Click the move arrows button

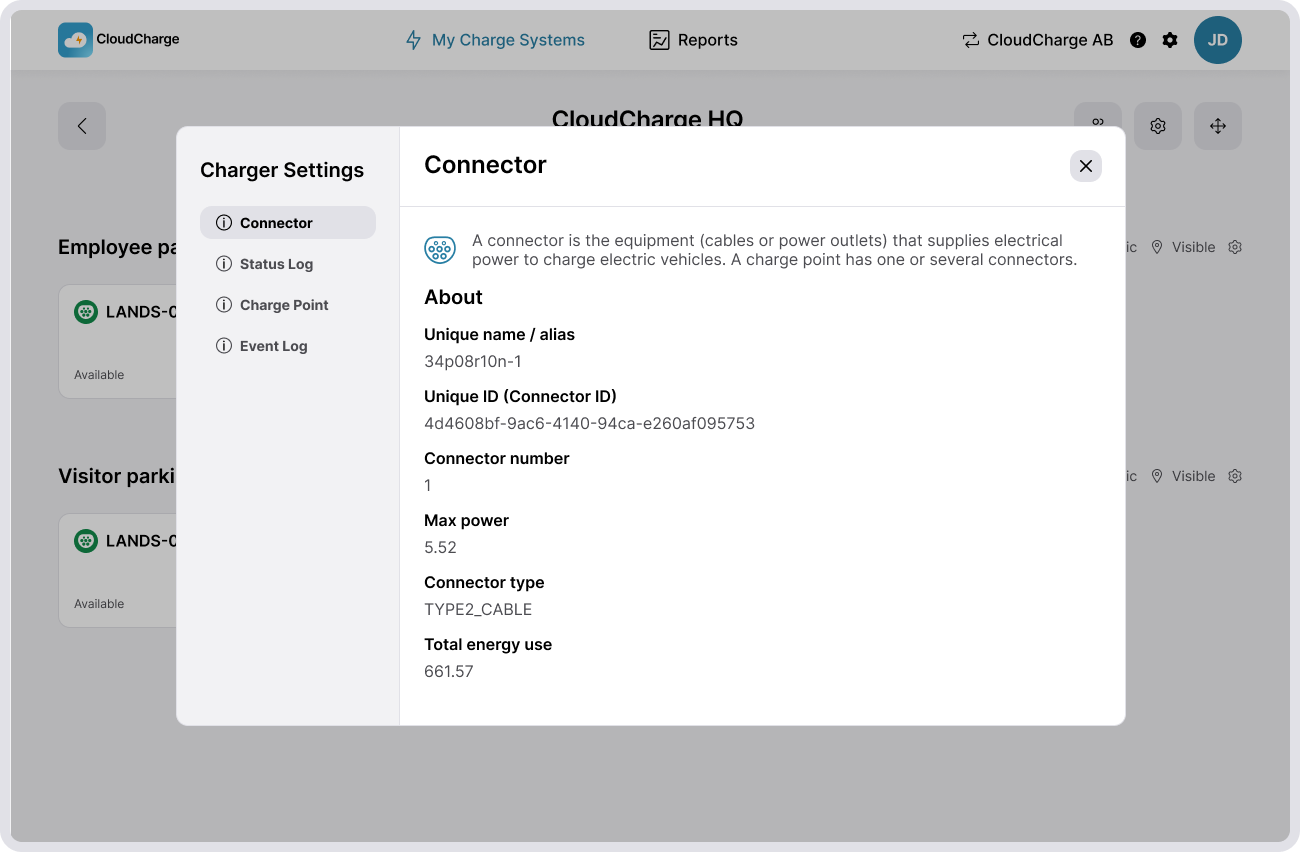click(1218, 126)
